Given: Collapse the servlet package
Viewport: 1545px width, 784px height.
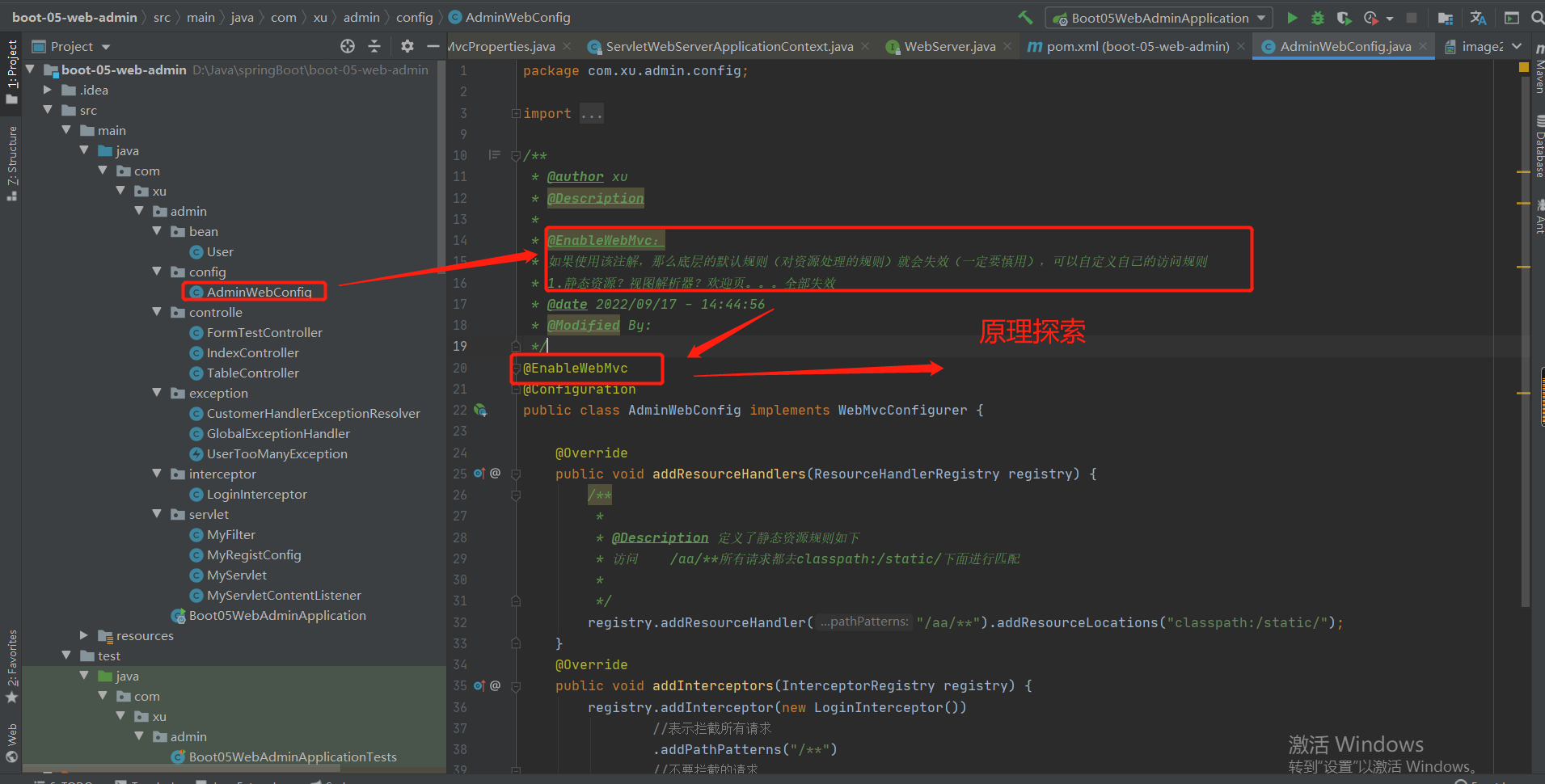Looking at the screenshot, I should coord(157,514).
